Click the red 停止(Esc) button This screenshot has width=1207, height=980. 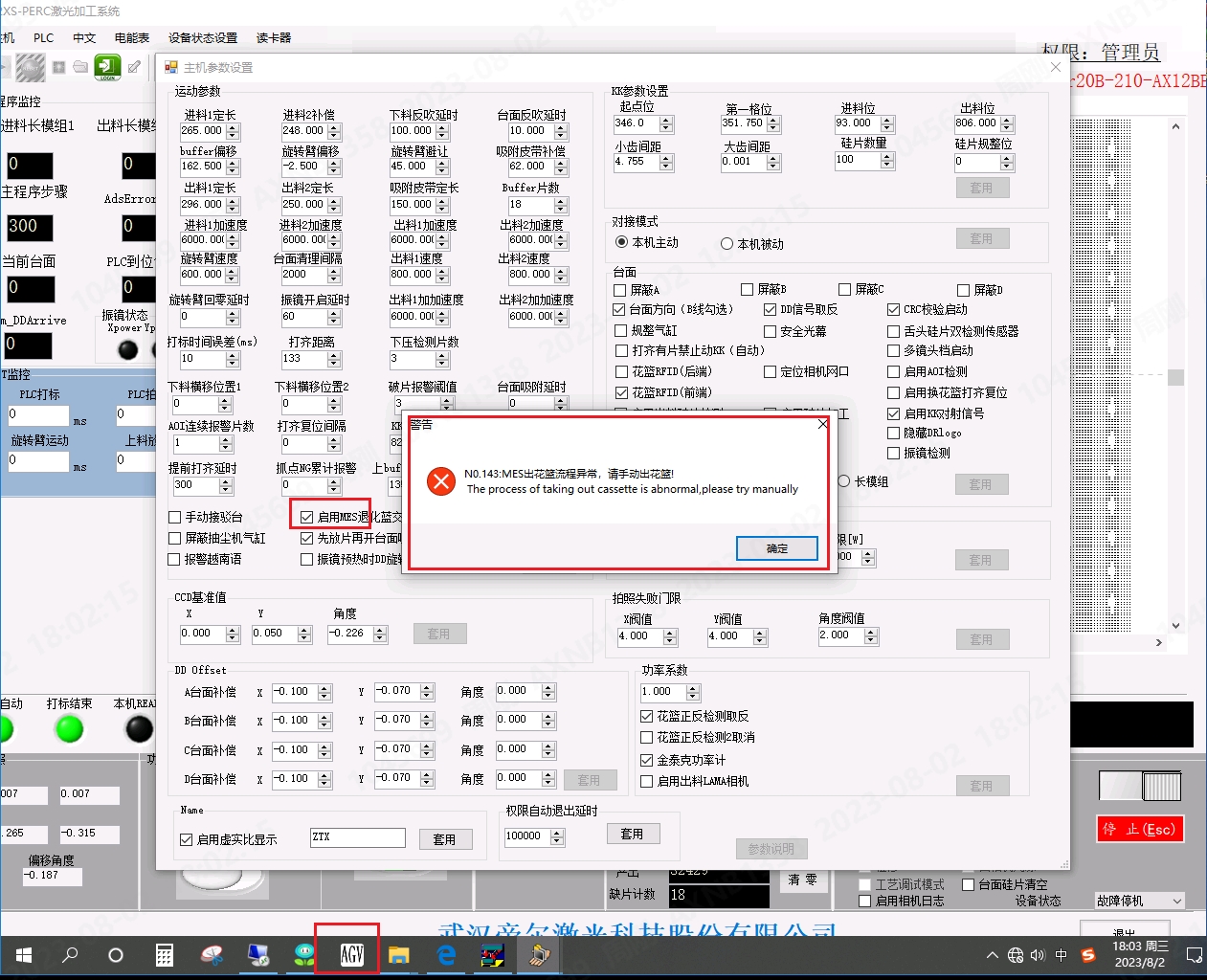[1140, 829]
